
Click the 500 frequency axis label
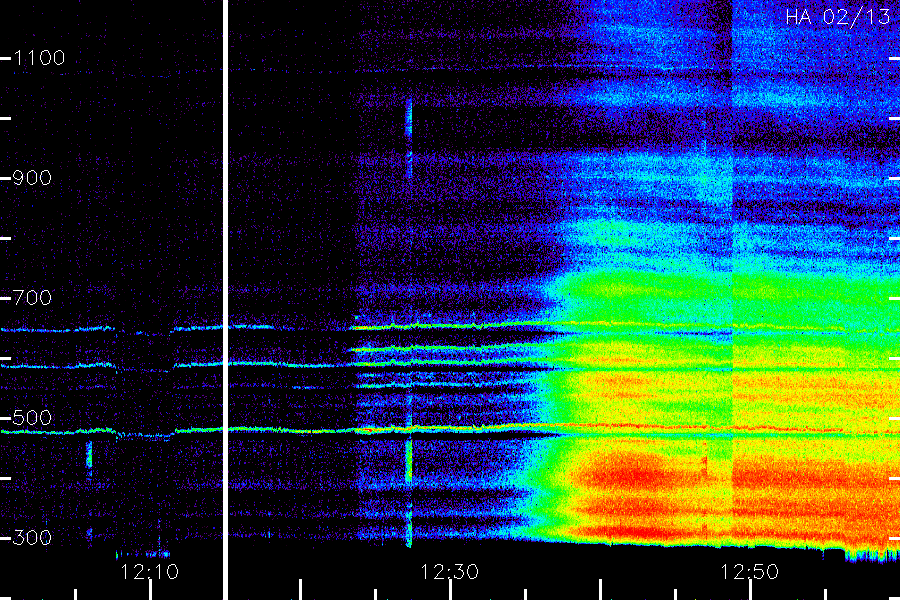[32, 418]
